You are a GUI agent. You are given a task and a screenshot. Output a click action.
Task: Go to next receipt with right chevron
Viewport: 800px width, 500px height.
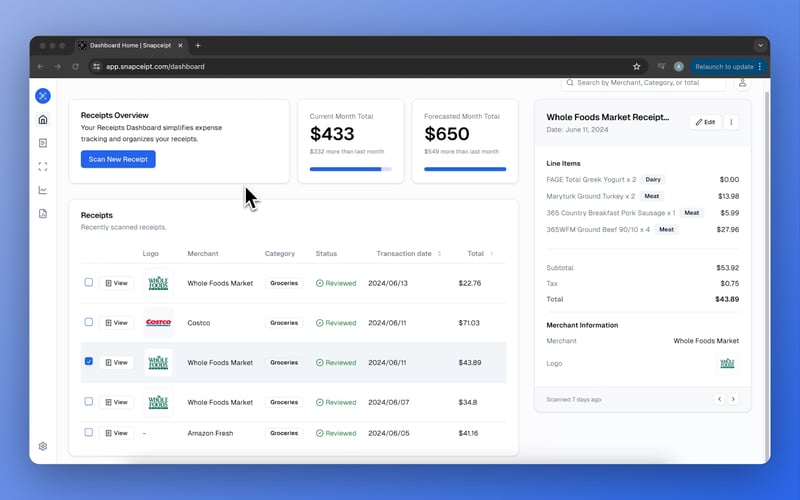(733, 399)
